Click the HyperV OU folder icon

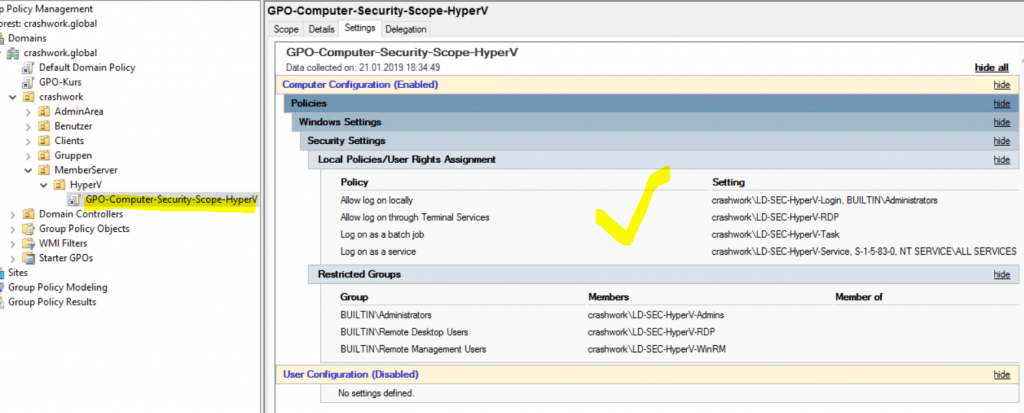(x=59, y=185)
